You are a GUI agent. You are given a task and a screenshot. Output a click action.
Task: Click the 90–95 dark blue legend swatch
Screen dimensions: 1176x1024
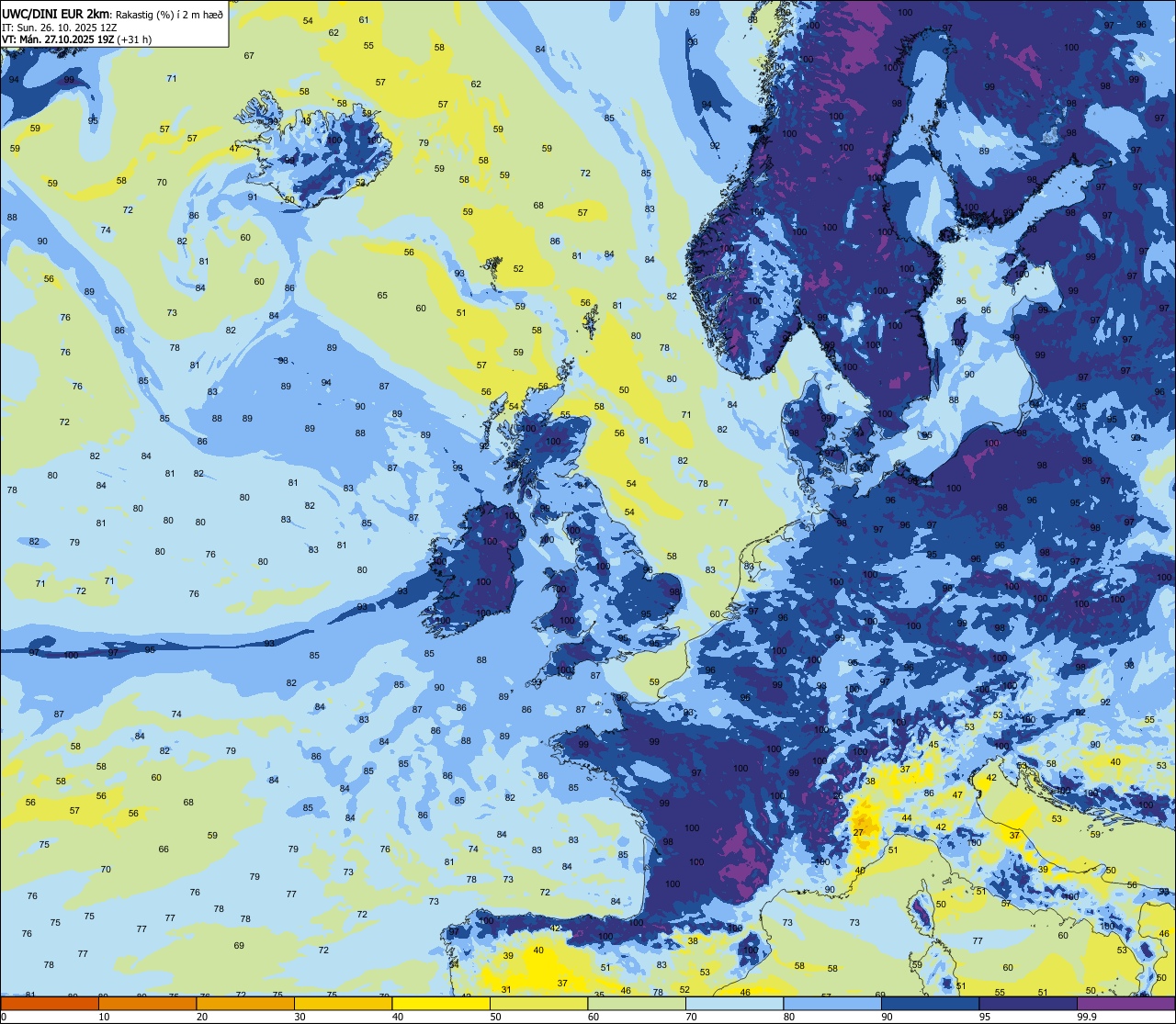pyautogui.click(x=931, y=1003)
